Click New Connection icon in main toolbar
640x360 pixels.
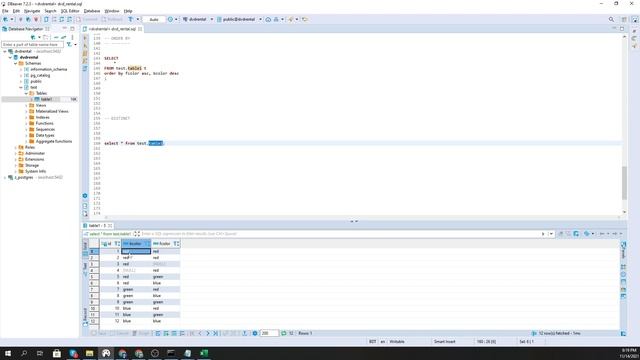(6, 19)
